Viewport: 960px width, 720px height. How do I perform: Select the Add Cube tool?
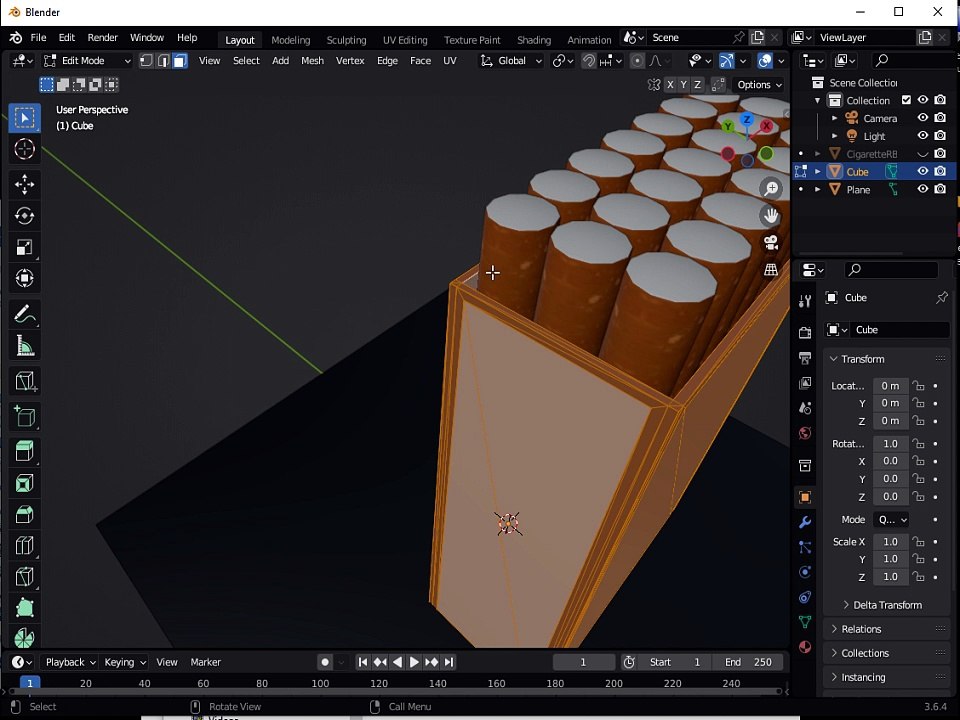coord(24,416)
